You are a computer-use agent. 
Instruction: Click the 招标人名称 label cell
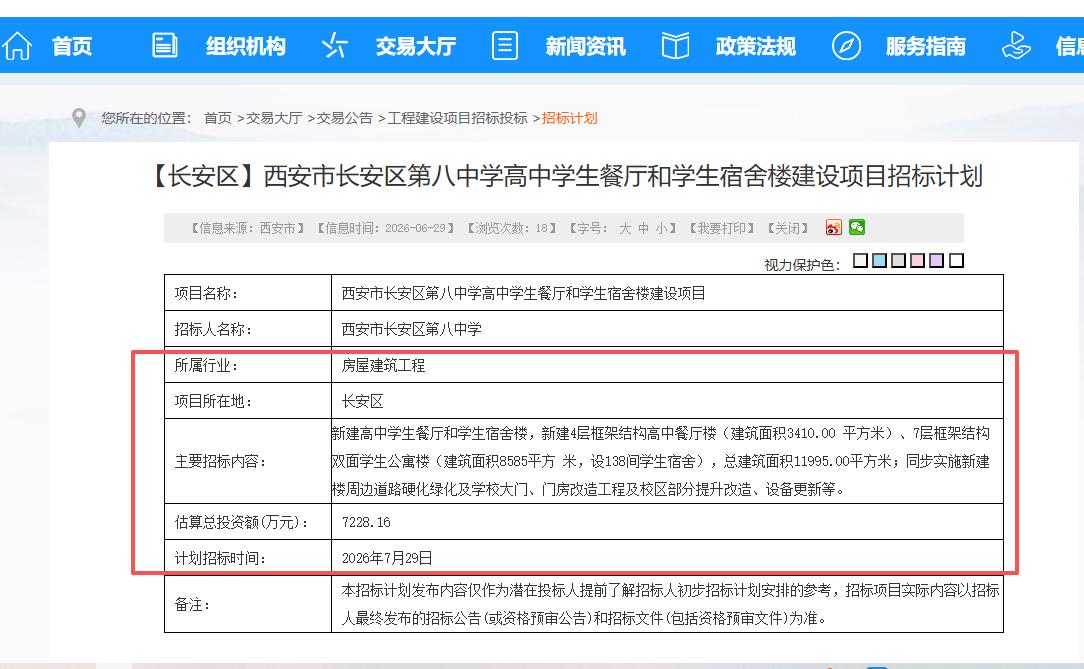click(x=248, y=329)
